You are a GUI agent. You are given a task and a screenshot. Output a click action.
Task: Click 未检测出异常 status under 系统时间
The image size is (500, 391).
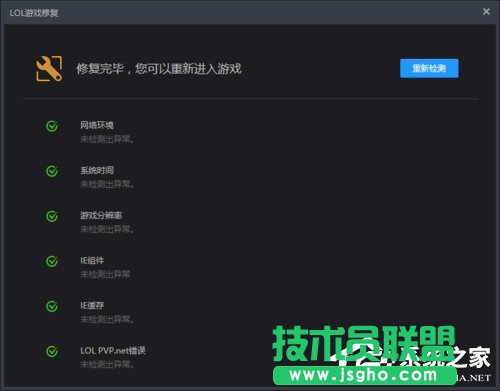click(107, 184)
